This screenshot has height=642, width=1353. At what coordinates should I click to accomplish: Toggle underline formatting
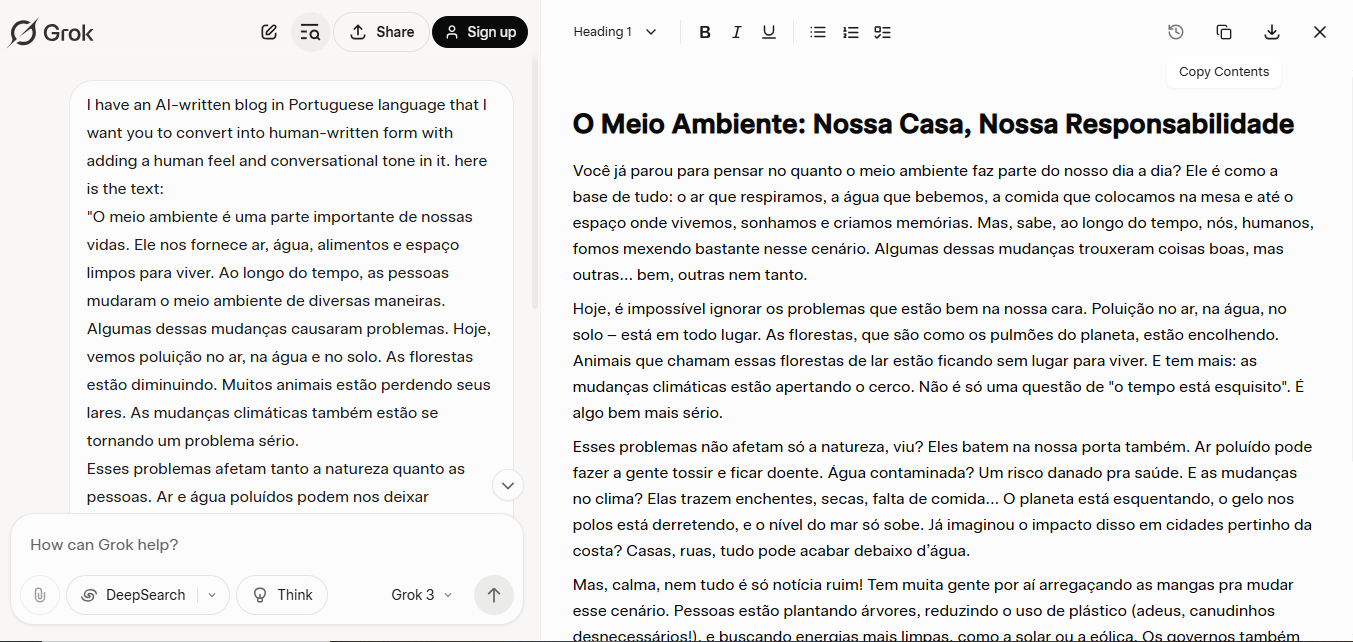(x=769, y=32)
